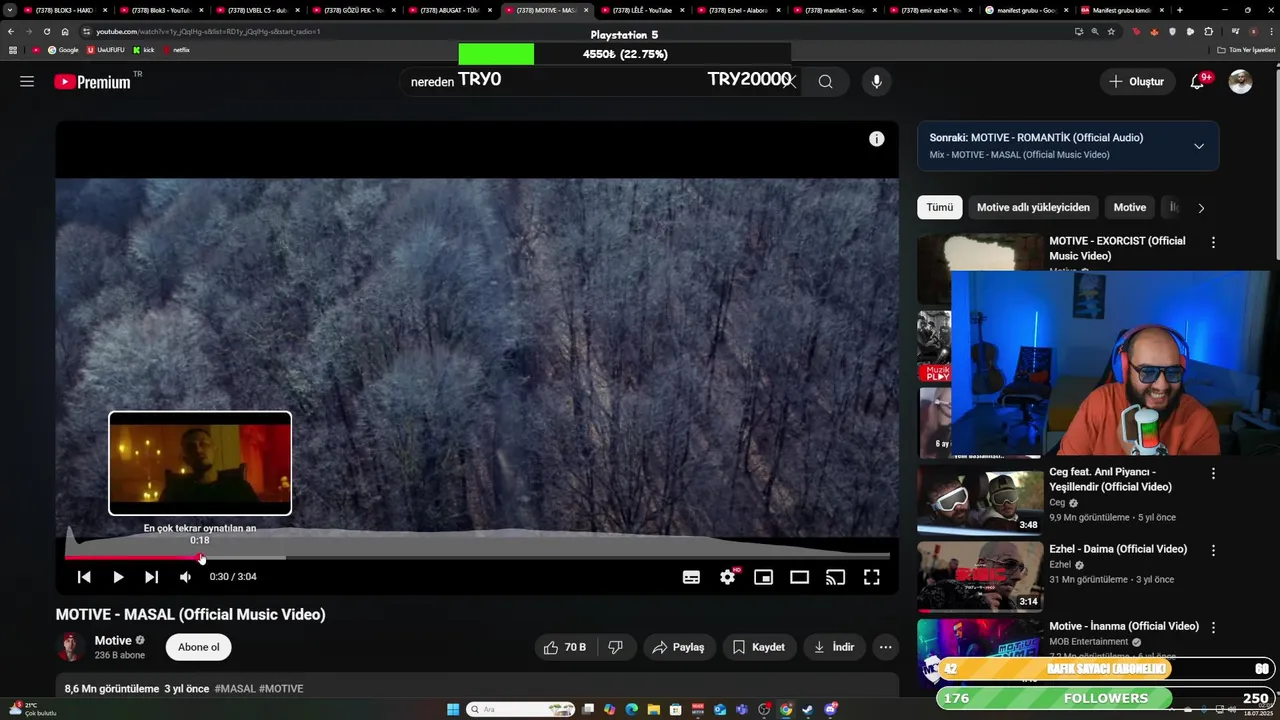Viewport: 1280px width, 720px height.
Task: Skip to the previous video
Action: (84, 577)
